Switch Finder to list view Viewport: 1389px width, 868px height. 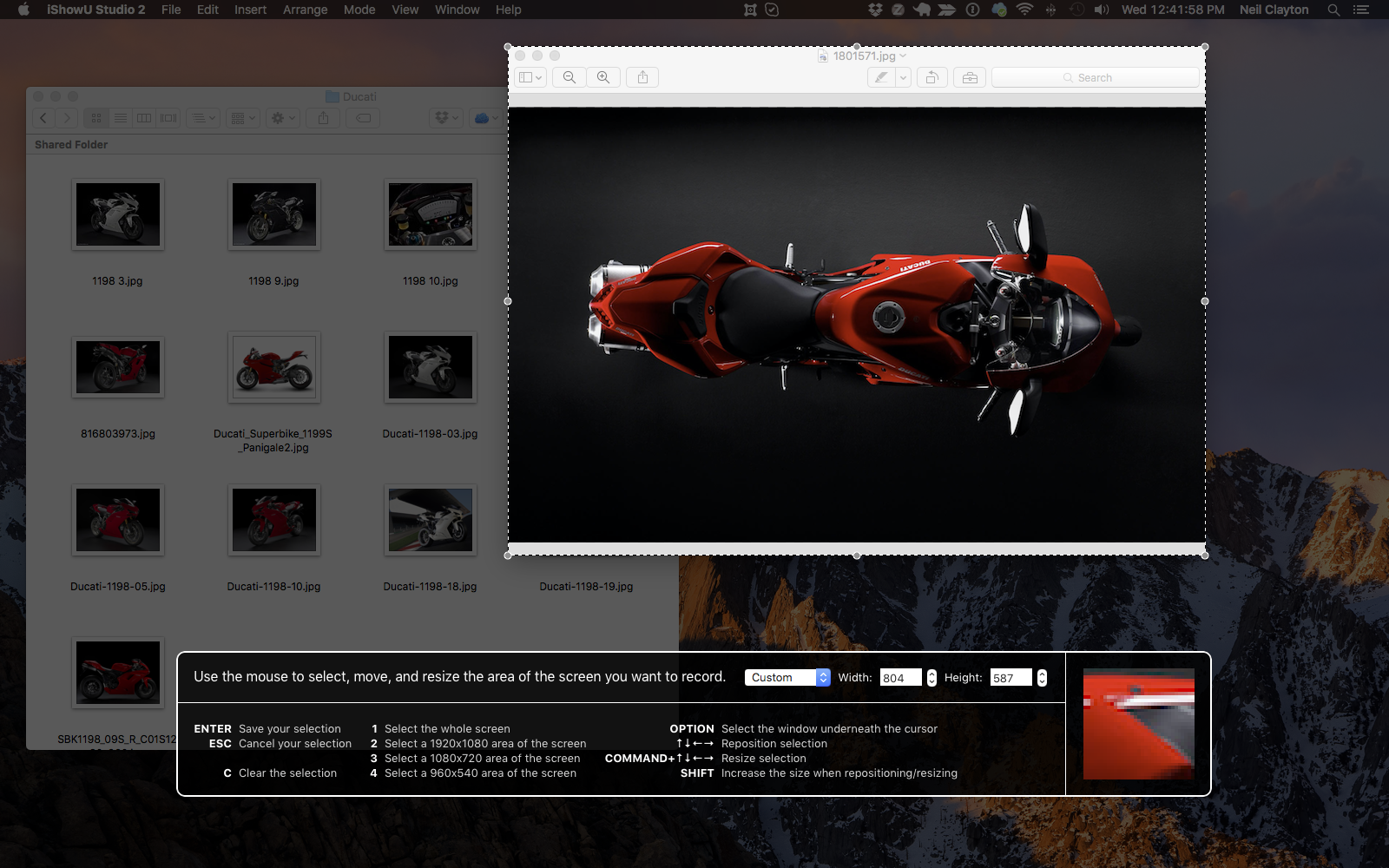click(121, 118)
